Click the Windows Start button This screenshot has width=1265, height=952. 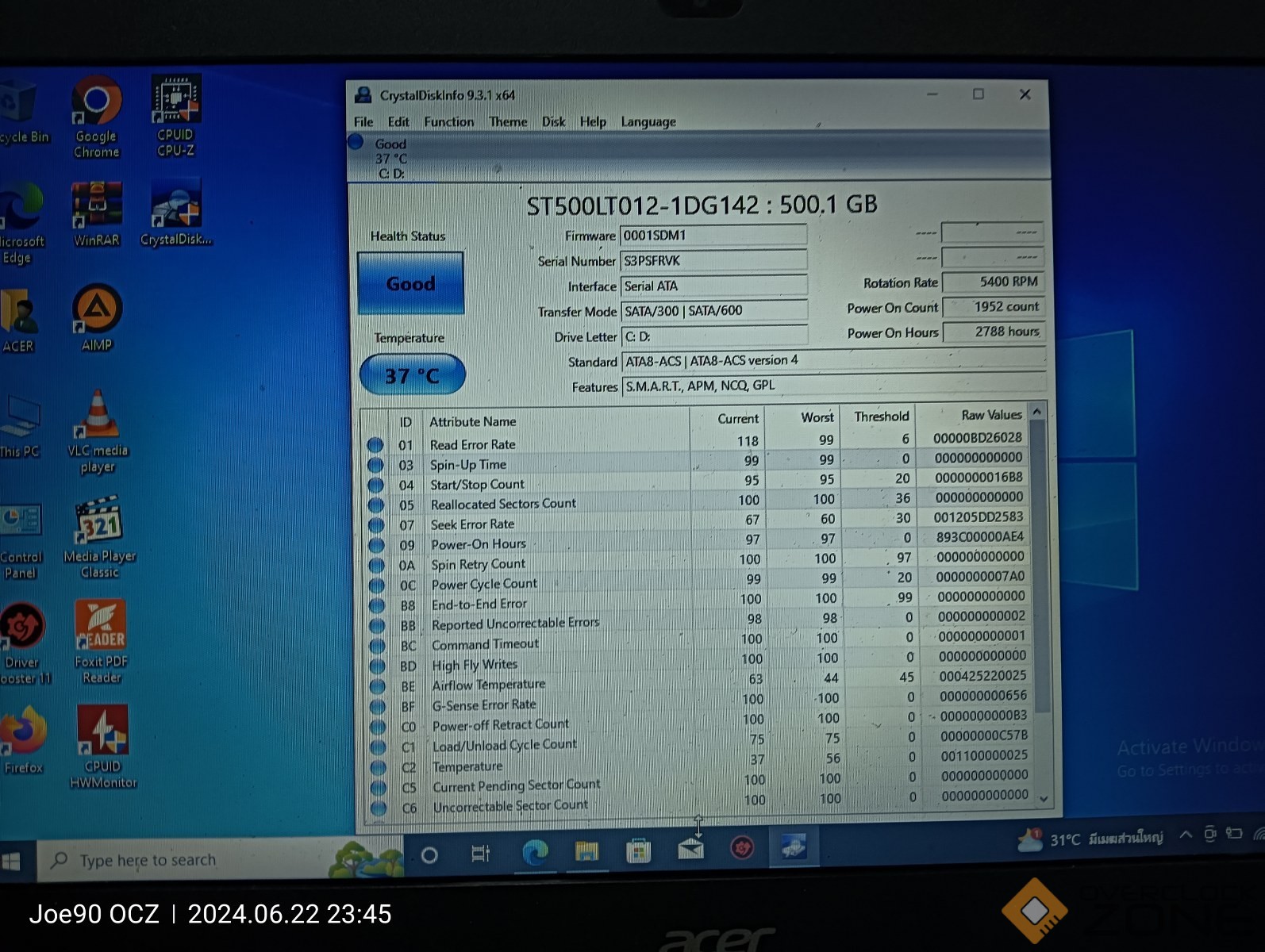10,862
